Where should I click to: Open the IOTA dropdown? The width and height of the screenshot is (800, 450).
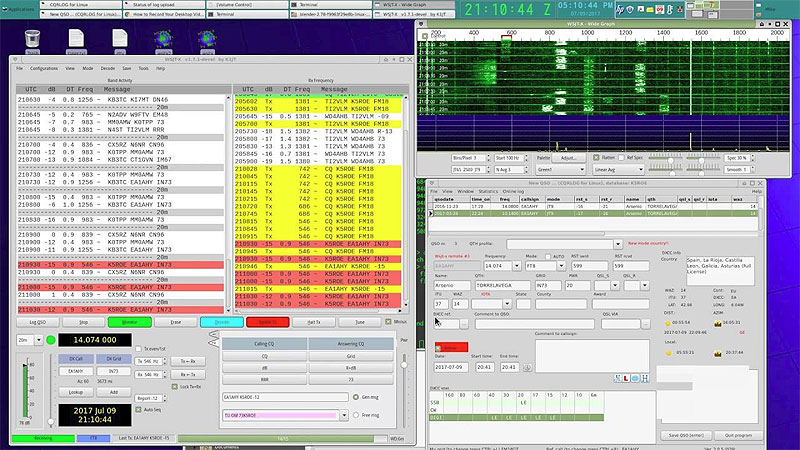[507, 304]
